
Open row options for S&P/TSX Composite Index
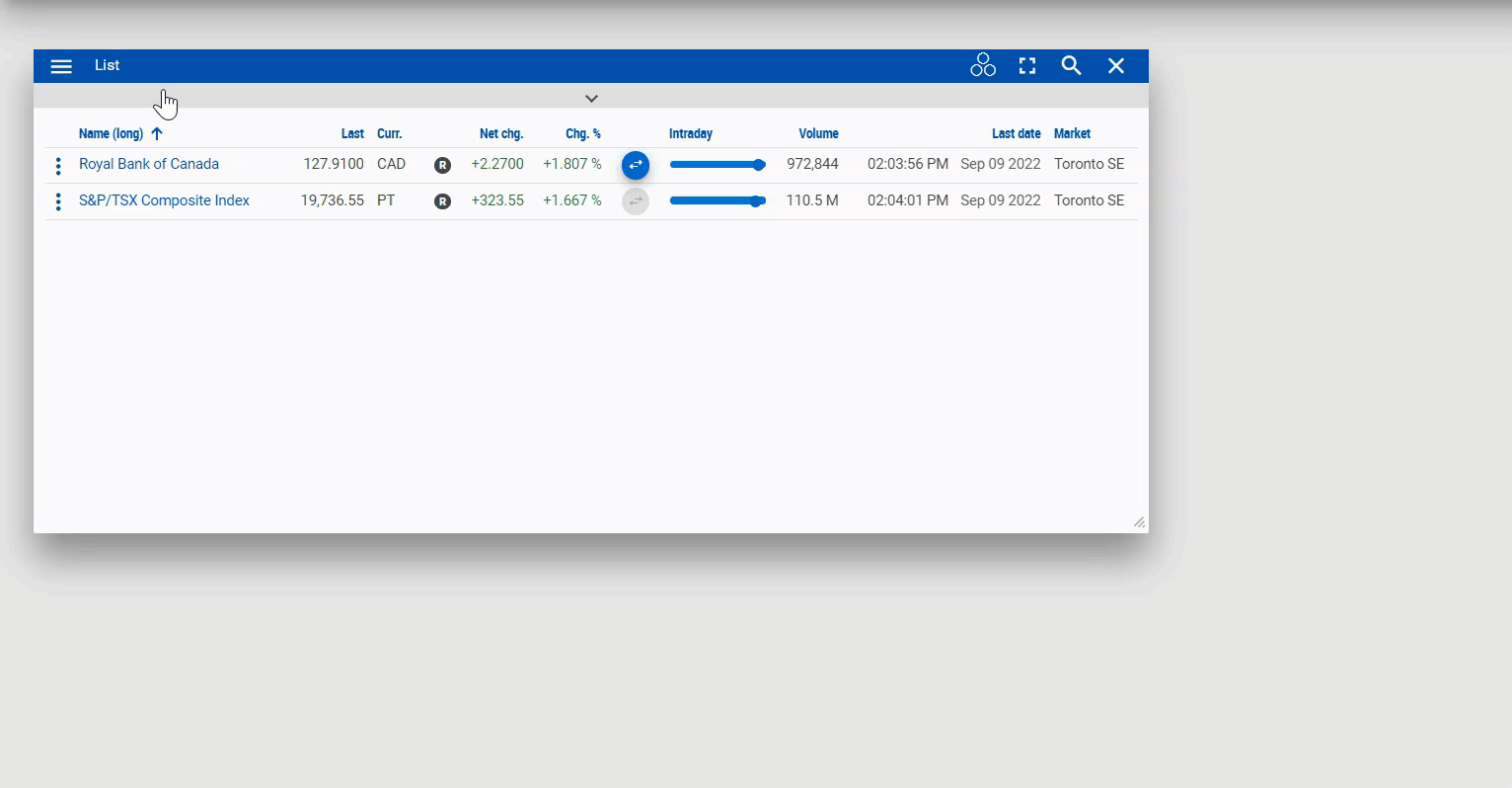pos(58,201)
